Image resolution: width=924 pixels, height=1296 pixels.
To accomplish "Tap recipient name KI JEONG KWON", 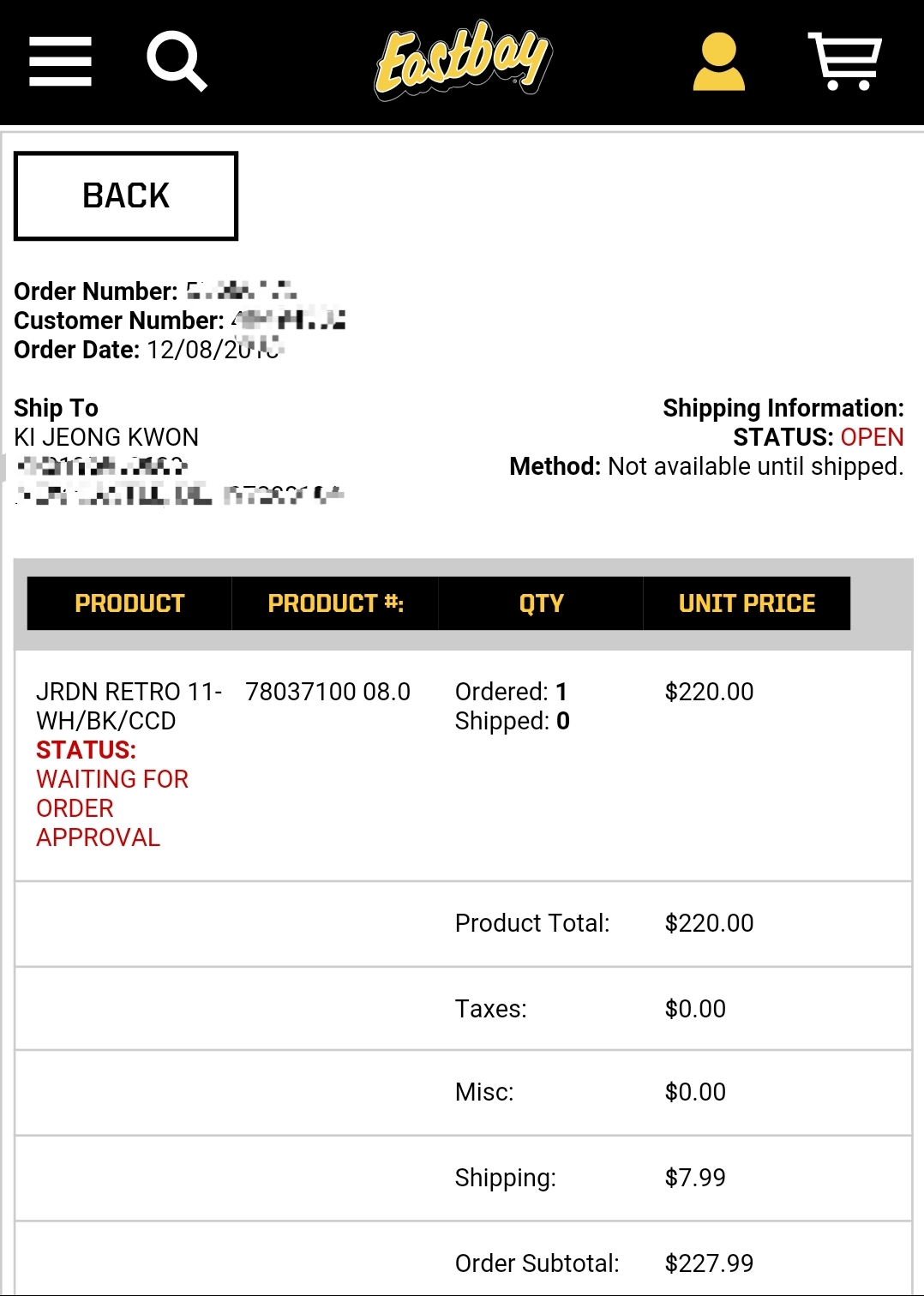I will click(106, 437).
